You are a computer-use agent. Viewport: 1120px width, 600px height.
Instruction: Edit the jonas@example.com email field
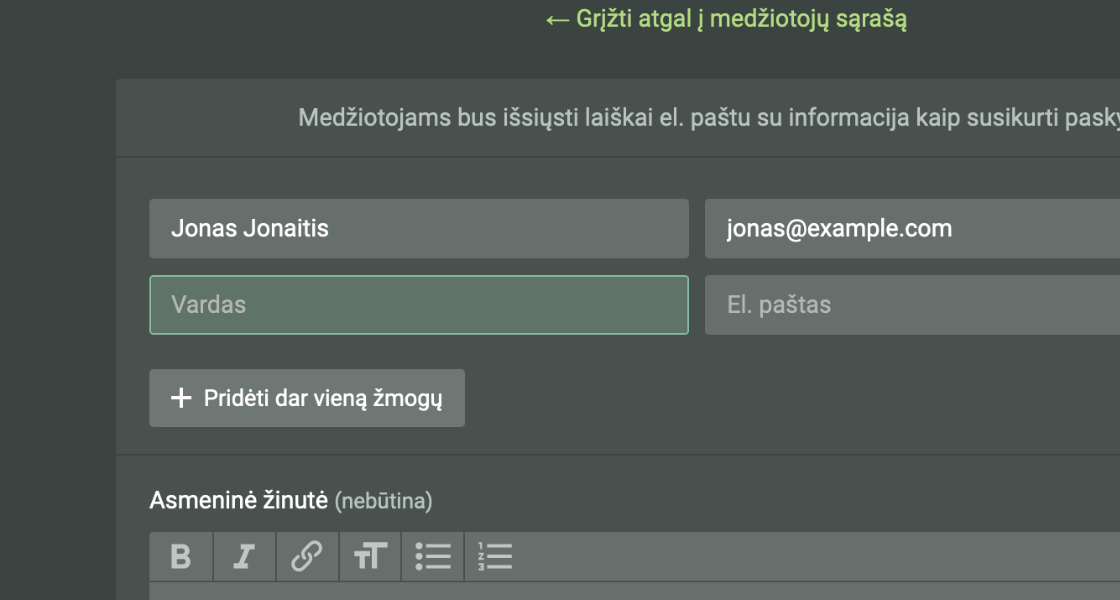pos(910,229)
